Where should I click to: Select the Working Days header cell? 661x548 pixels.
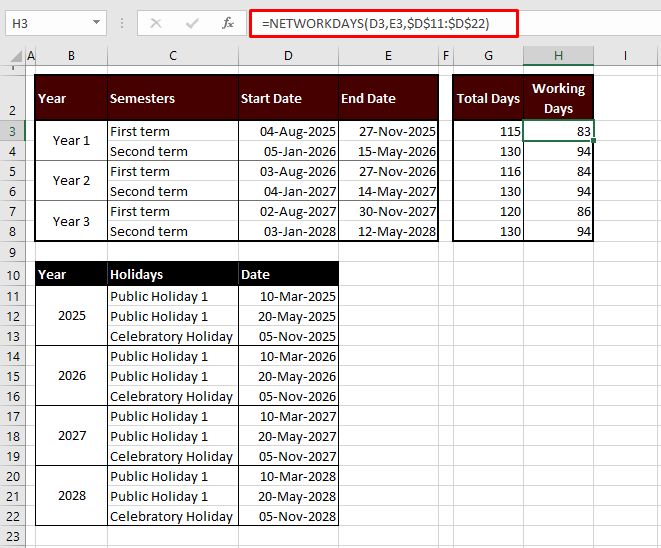558,98
